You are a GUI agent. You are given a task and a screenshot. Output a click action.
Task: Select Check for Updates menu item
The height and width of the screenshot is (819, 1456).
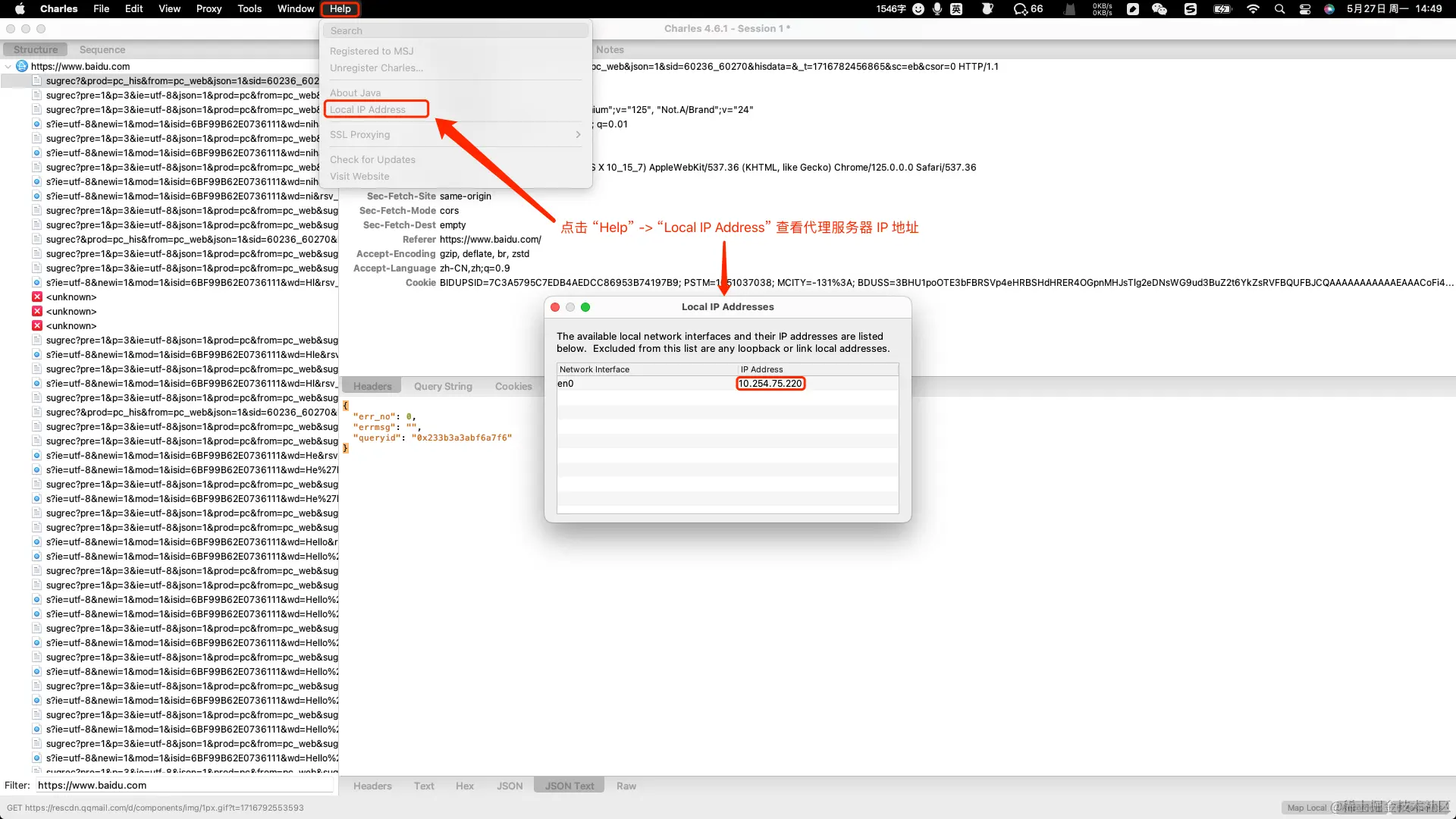point(372,159)
